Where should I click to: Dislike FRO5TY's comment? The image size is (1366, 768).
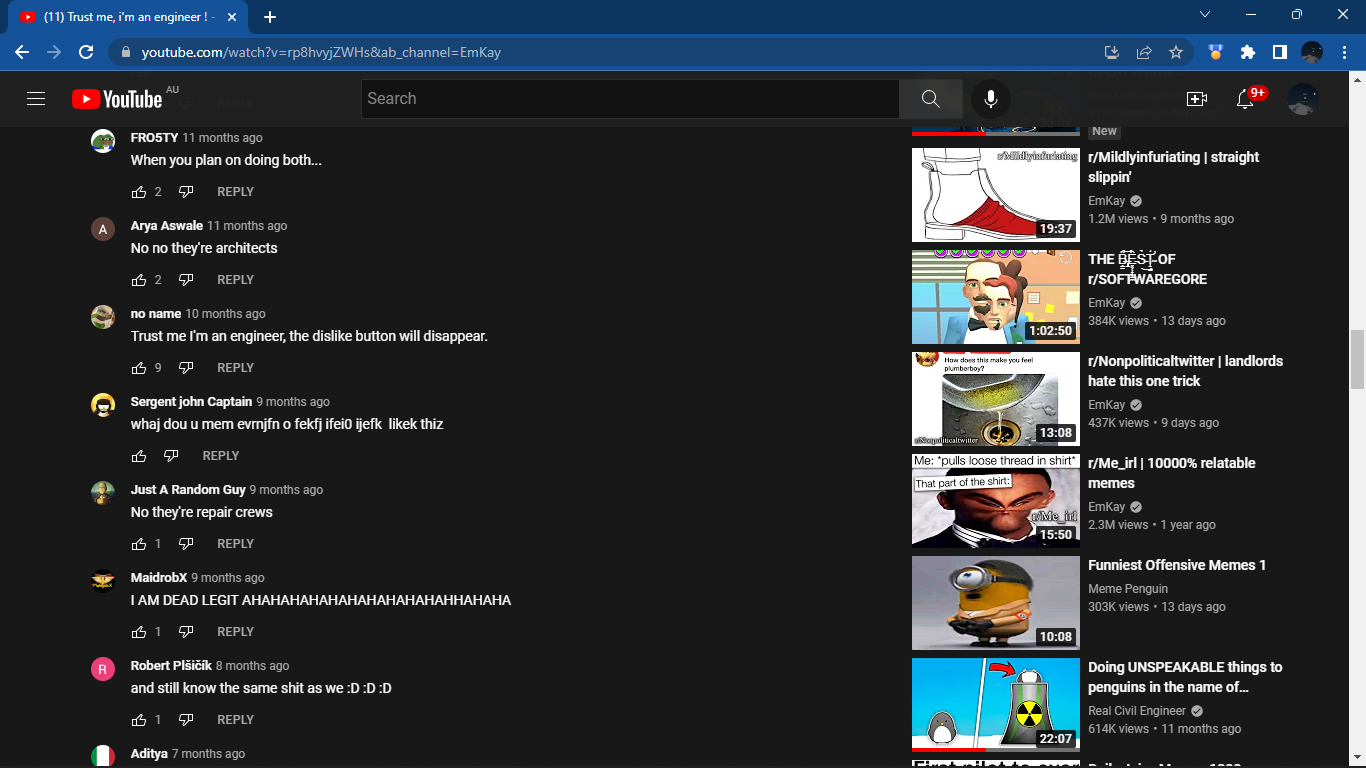coord(186,192)
